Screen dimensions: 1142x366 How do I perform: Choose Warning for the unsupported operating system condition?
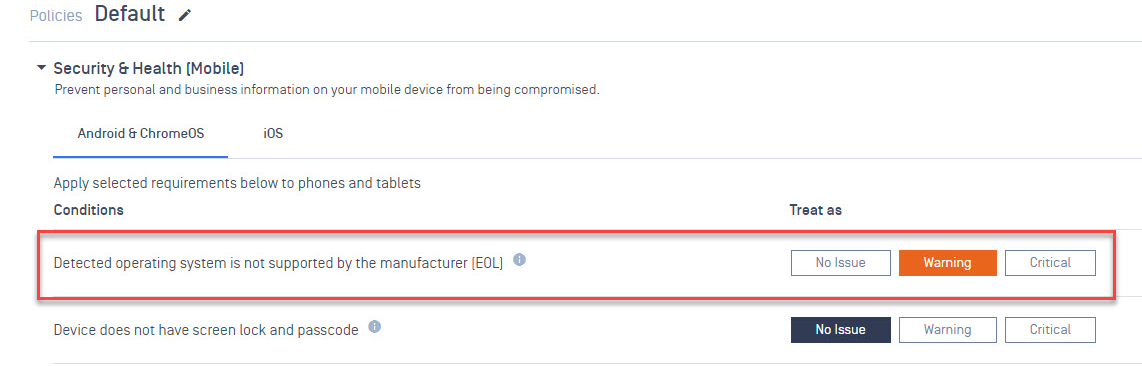pos(947,263)
